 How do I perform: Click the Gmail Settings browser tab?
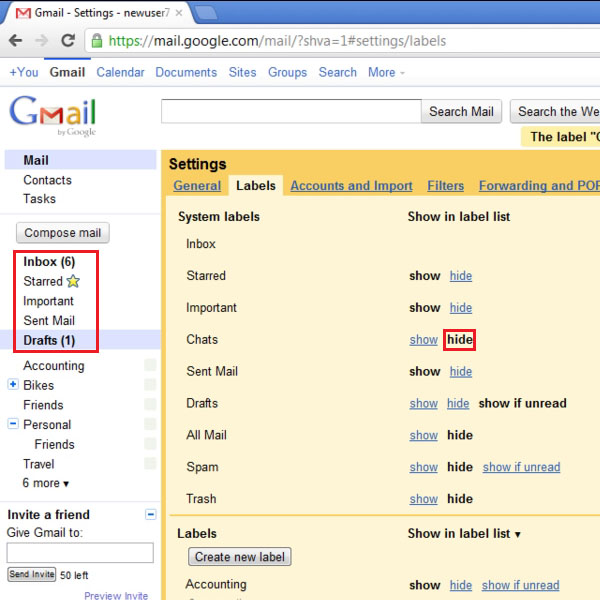click(x=98, y=13)
